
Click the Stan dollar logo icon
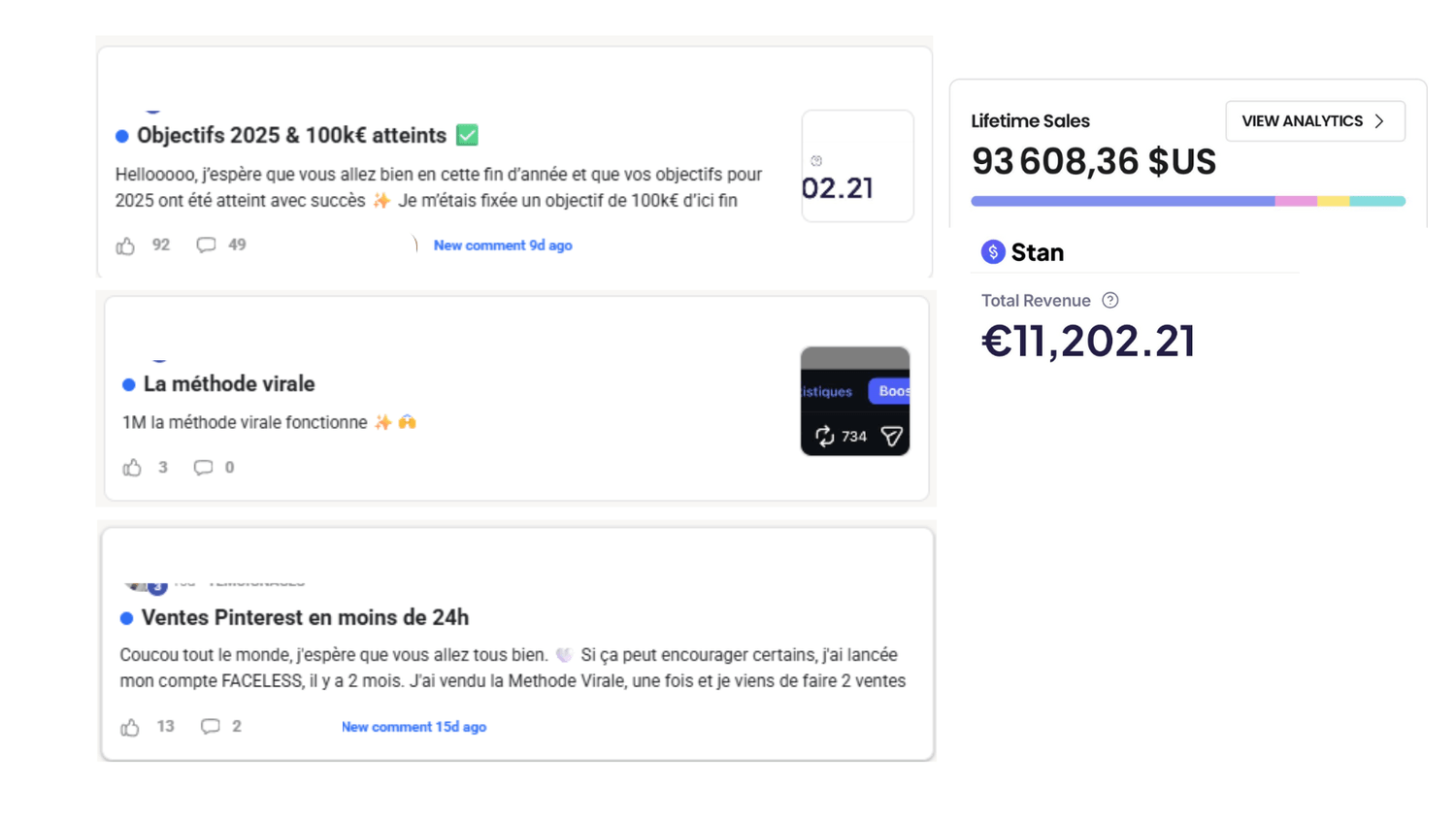[x=992, y=252]
